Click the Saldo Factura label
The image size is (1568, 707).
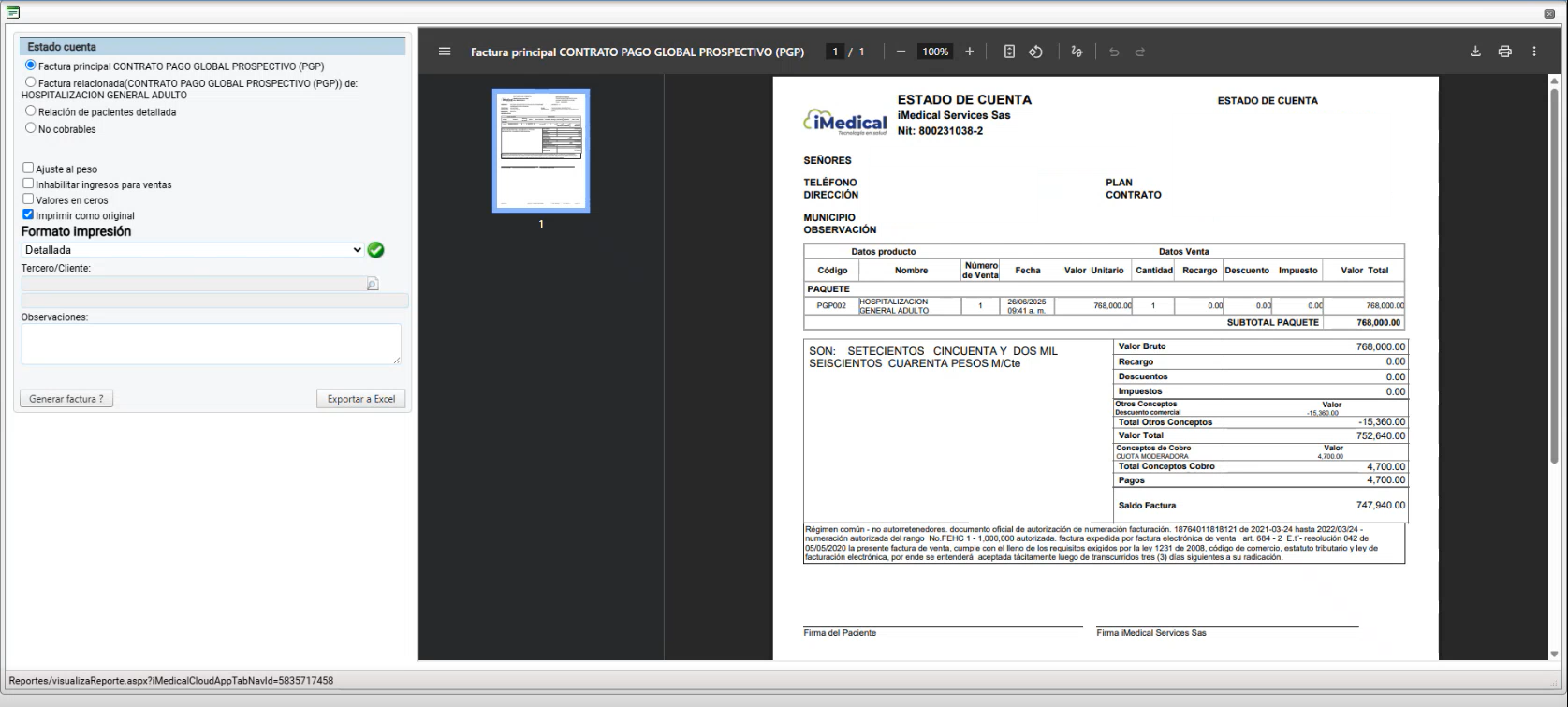[1147, 506]
